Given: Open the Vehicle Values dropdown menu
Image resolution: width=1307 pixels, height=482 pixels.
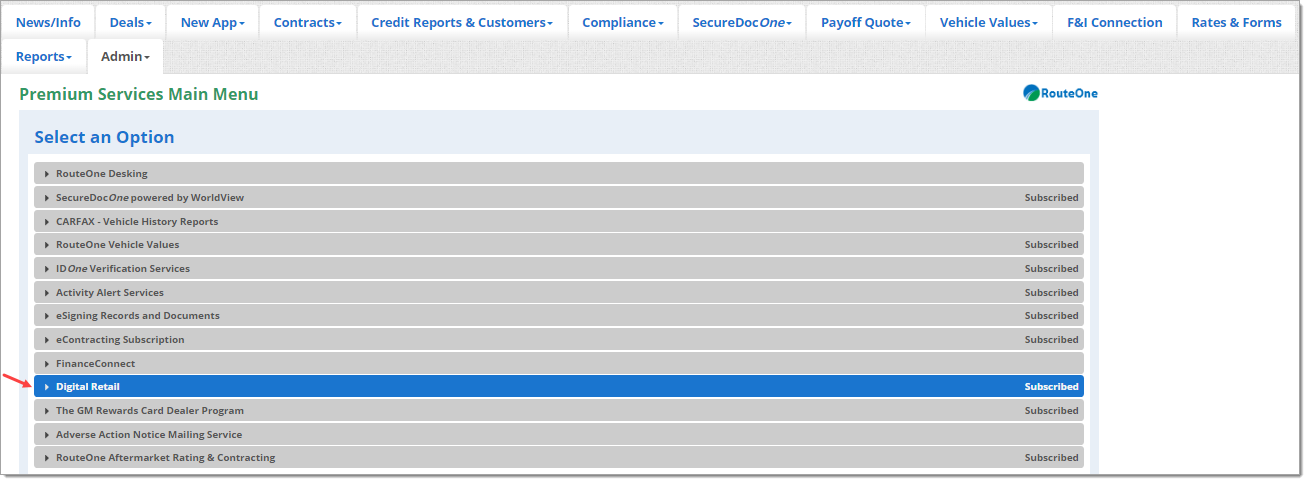Looking at the screenshot, I should (x=989, y=22).
